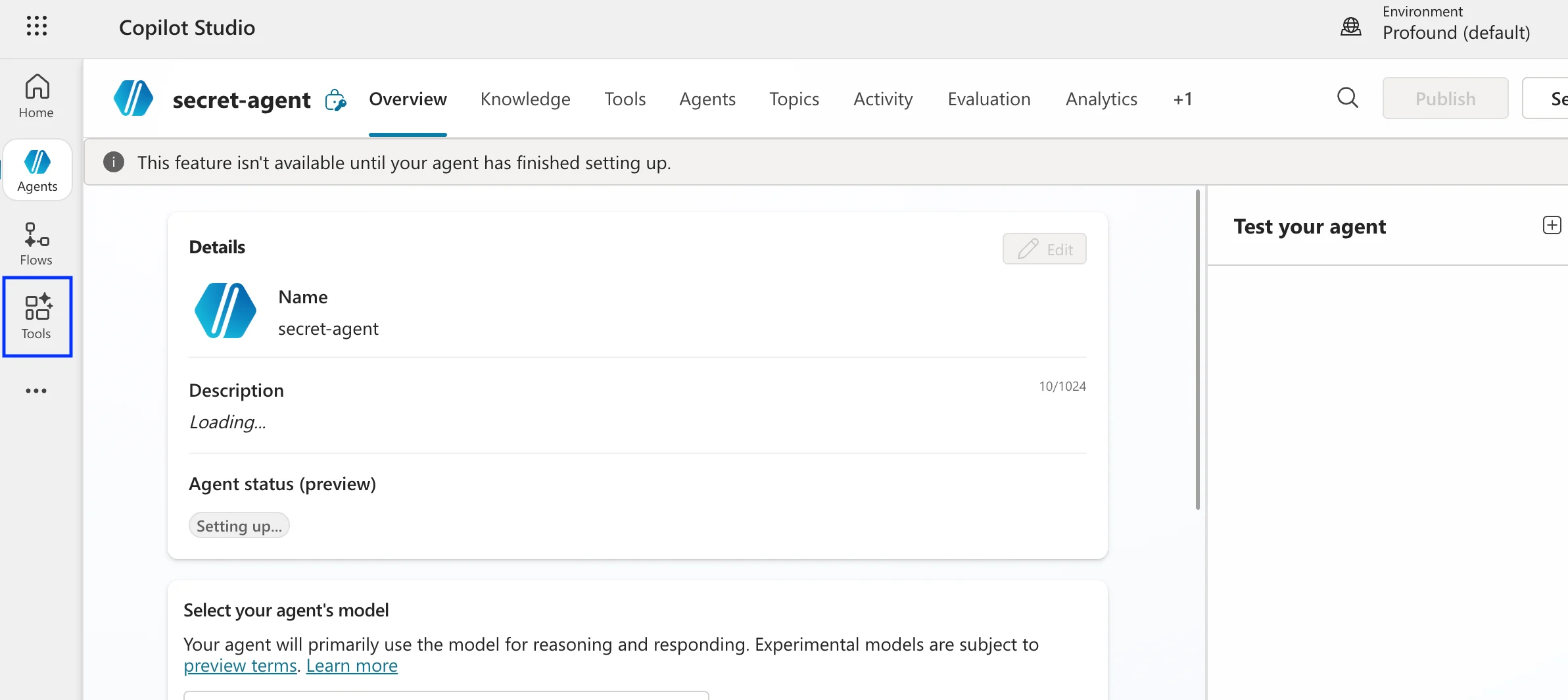Open search with the magnifier icon
1568x700 pixels.
coord(1347,98)
